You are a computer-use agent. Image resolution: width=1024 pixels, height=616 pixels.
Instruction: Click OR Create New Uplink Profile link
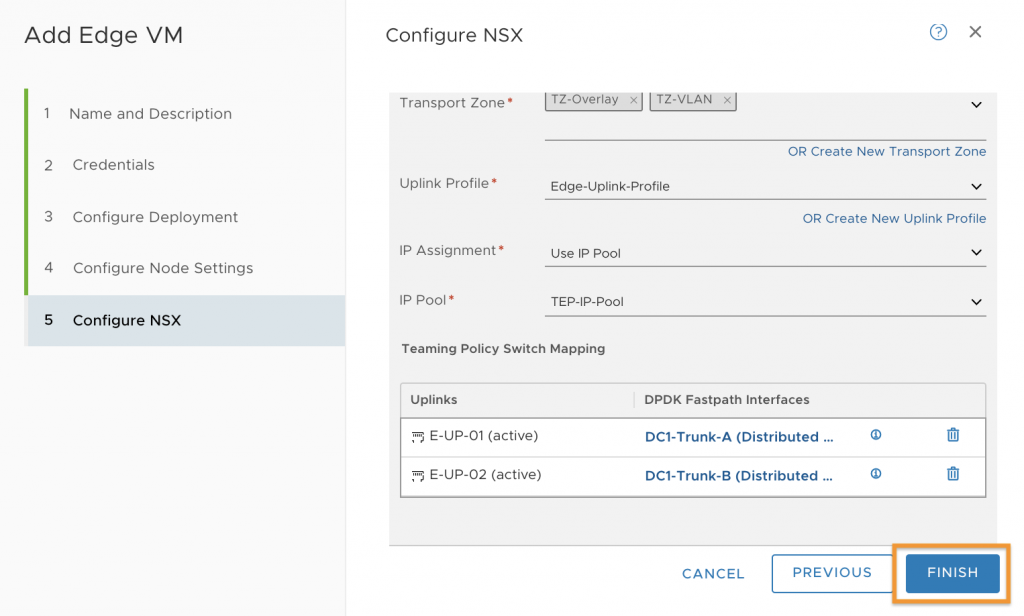pos(894,219)
